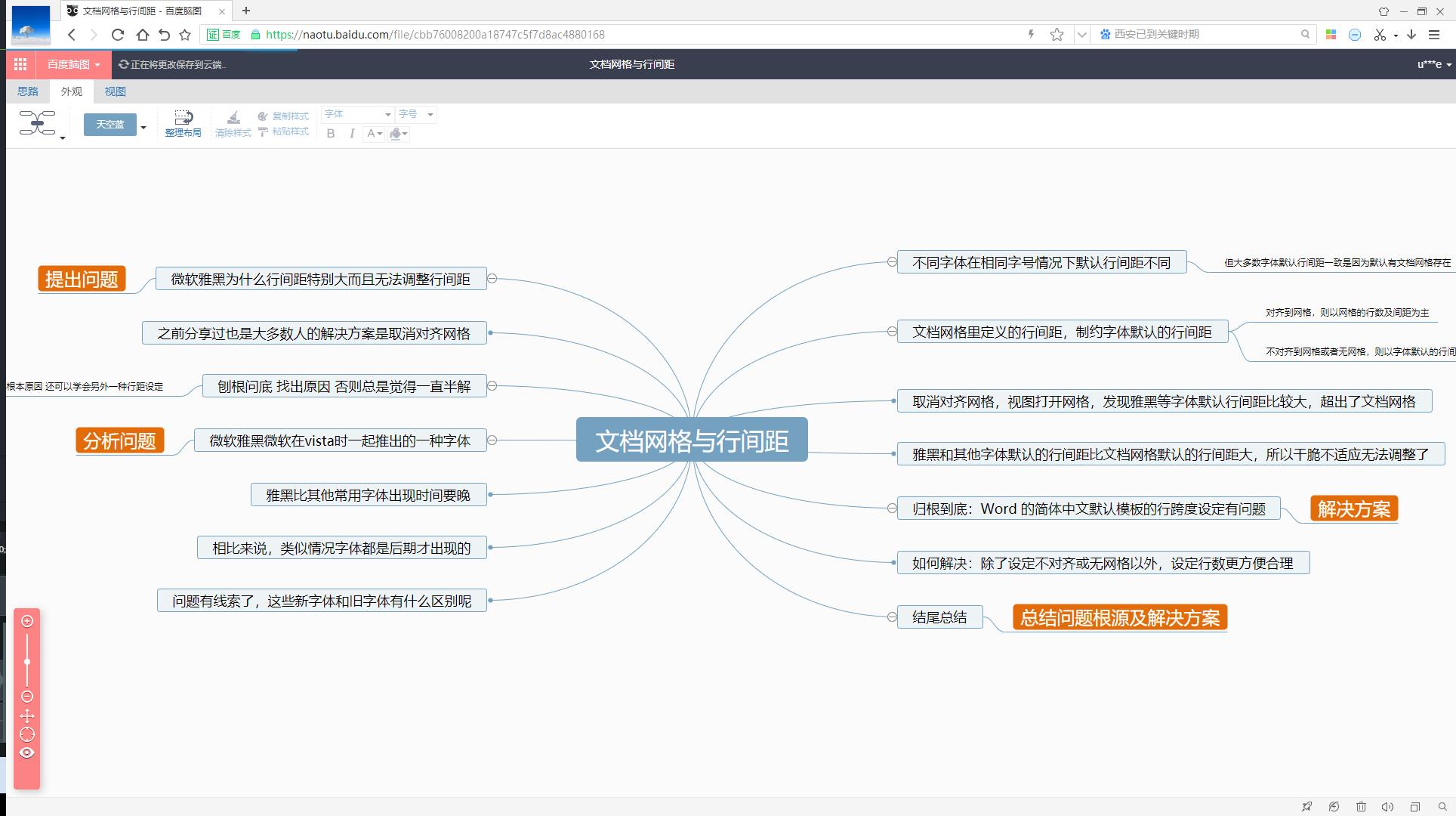
Task: Collapse the 刨根问底 node toggle circle
Action: (x=492, y=386)
